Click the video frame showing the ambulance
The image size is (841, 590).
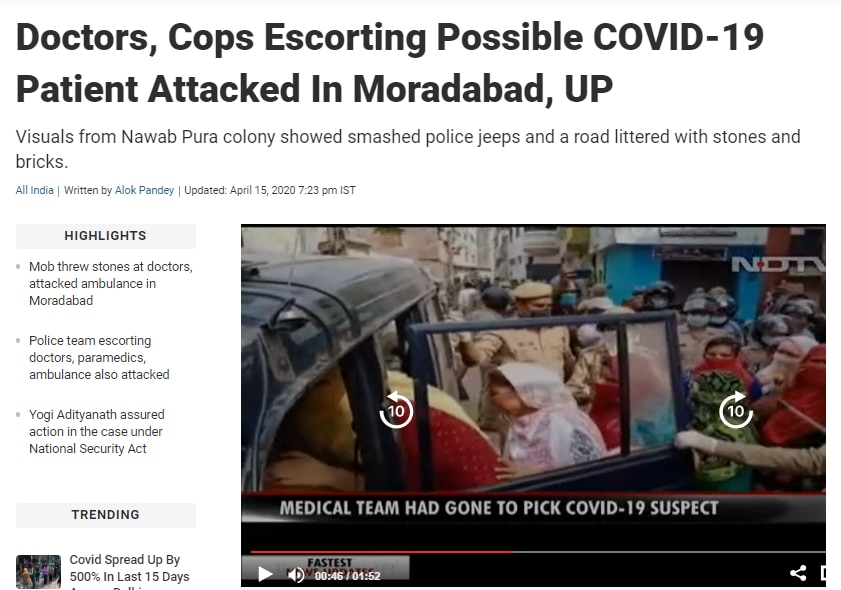click(x=533, y=359)
